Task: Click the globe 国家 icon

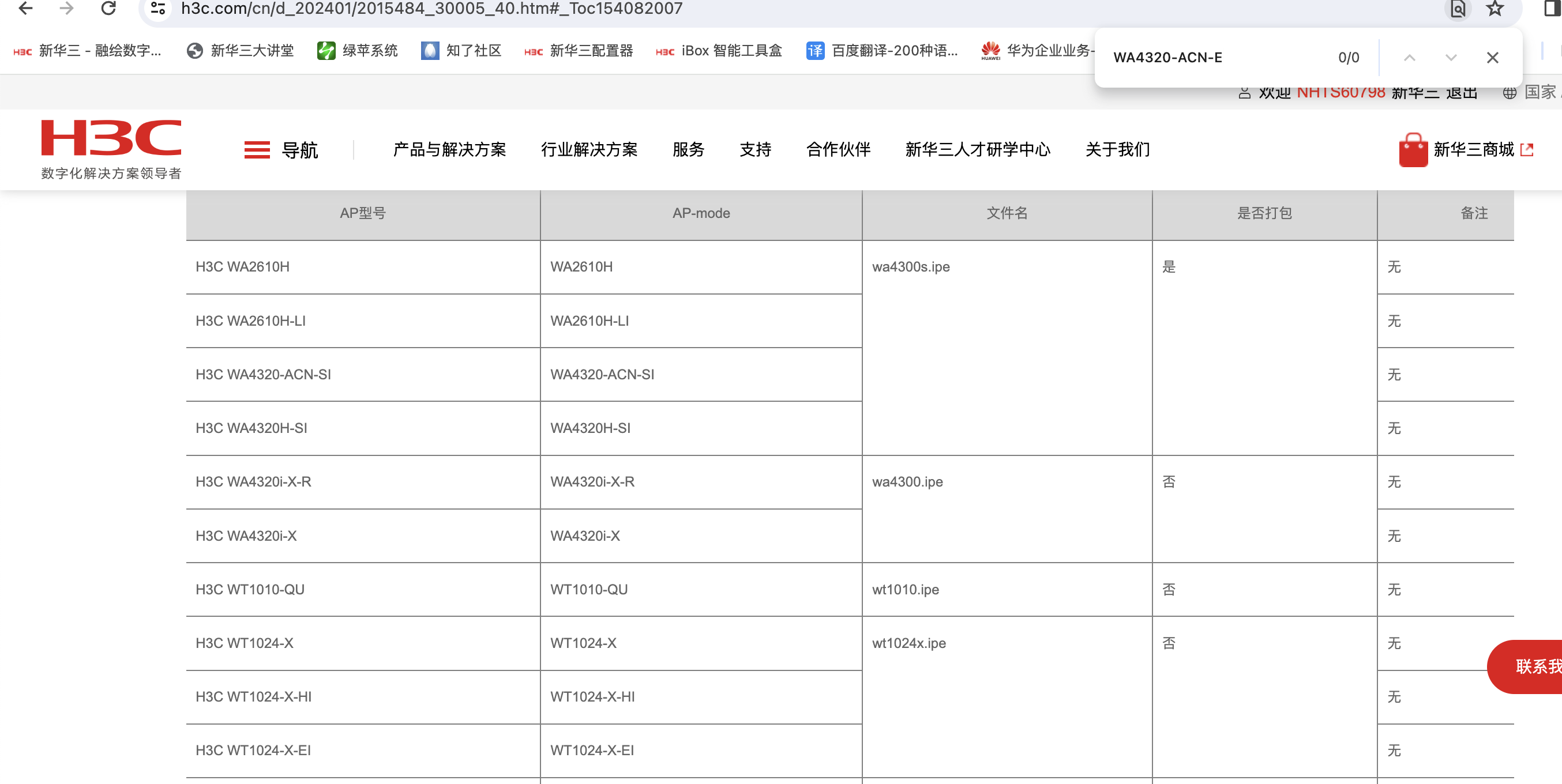Action: click(x=1510, y=93)
